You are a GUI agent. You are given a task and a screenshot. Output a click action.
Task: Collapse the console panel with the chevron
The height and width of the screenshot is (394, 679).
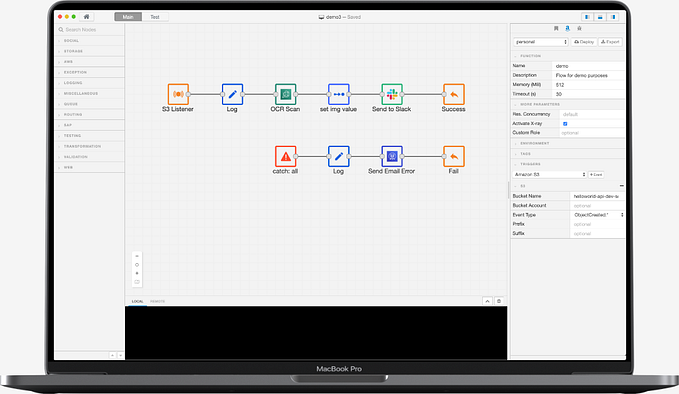pyautogui.click(x=487, y=301)
